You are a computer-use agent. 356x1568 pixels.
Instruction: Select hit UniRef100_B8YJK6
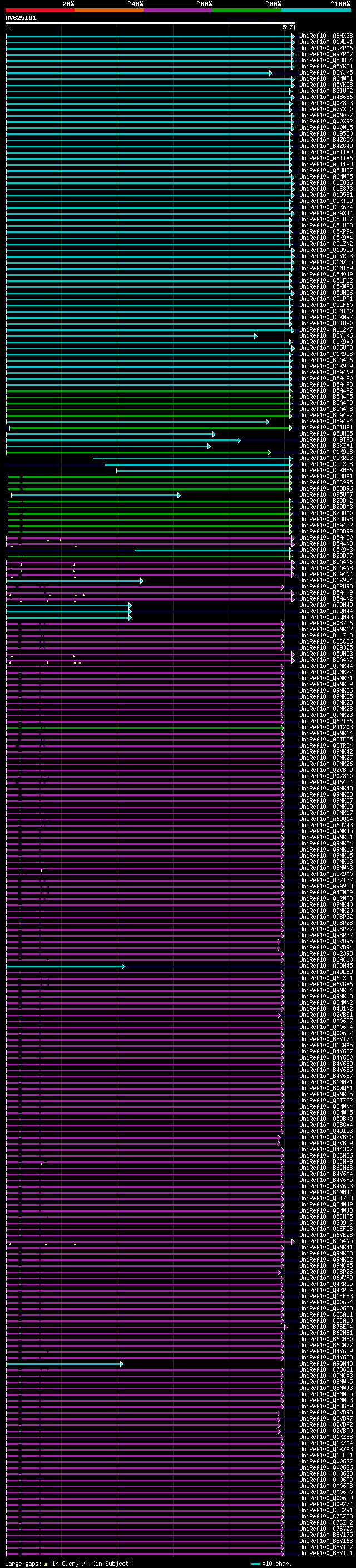326,336
